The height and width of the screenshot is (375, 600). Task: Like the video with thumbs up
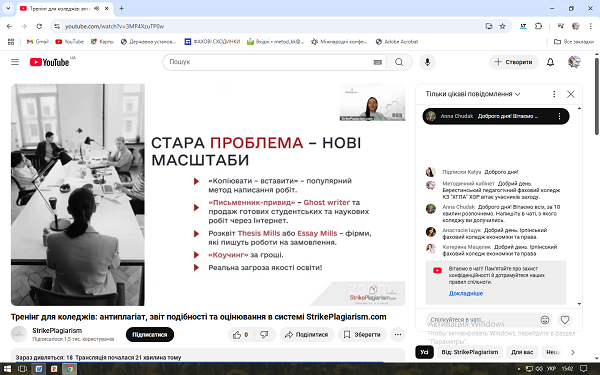pos(241,335)
